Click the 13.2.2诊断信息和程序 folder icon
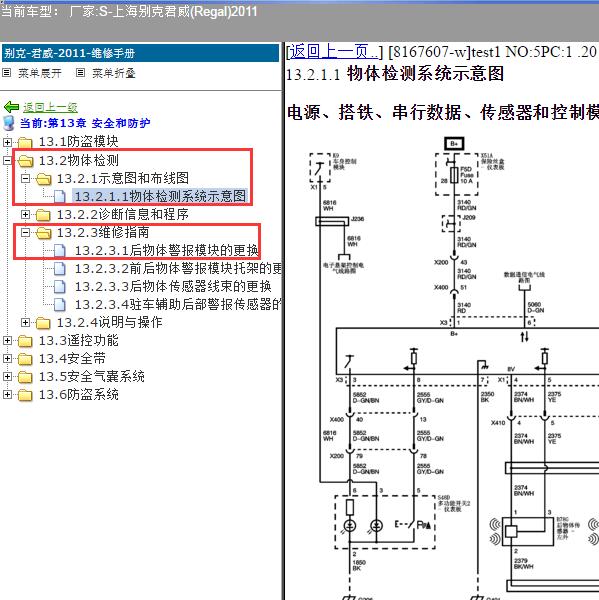Screen dimensions: 599x600 pyautogui.click(x=43, y=215)
